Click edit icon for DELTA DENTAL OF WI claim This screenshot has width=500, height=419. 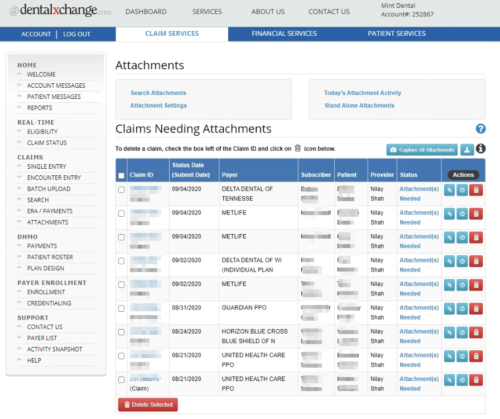(449, 261)
